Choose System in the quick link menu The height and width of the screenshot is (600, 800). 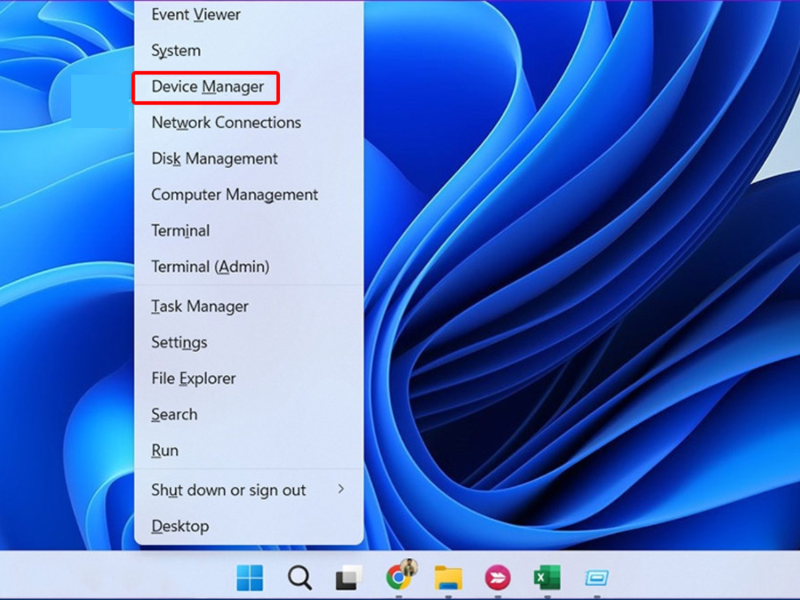click(176, 51)
